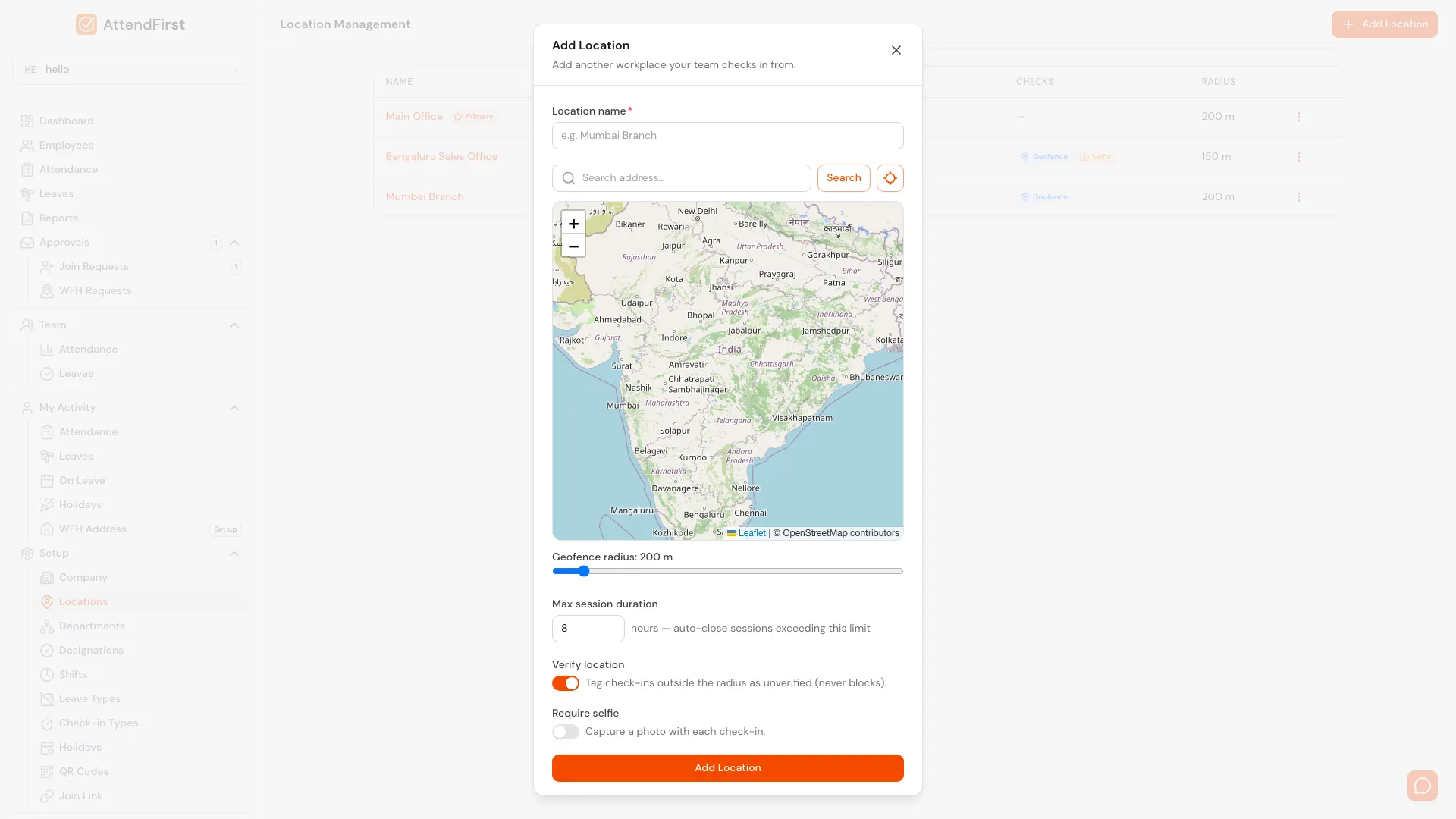Click the RADIUS column header
The image size is (1456, 819).
click(1218, 82)
